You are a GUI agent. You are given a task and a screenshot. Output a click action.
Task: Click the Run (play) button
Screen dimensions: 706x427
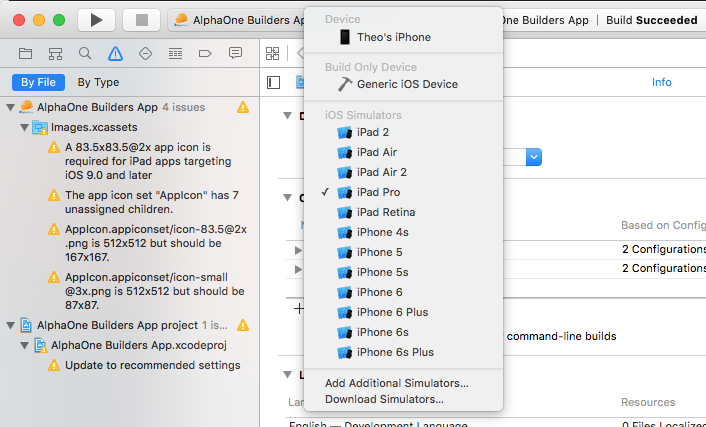(x=96, y=20)
